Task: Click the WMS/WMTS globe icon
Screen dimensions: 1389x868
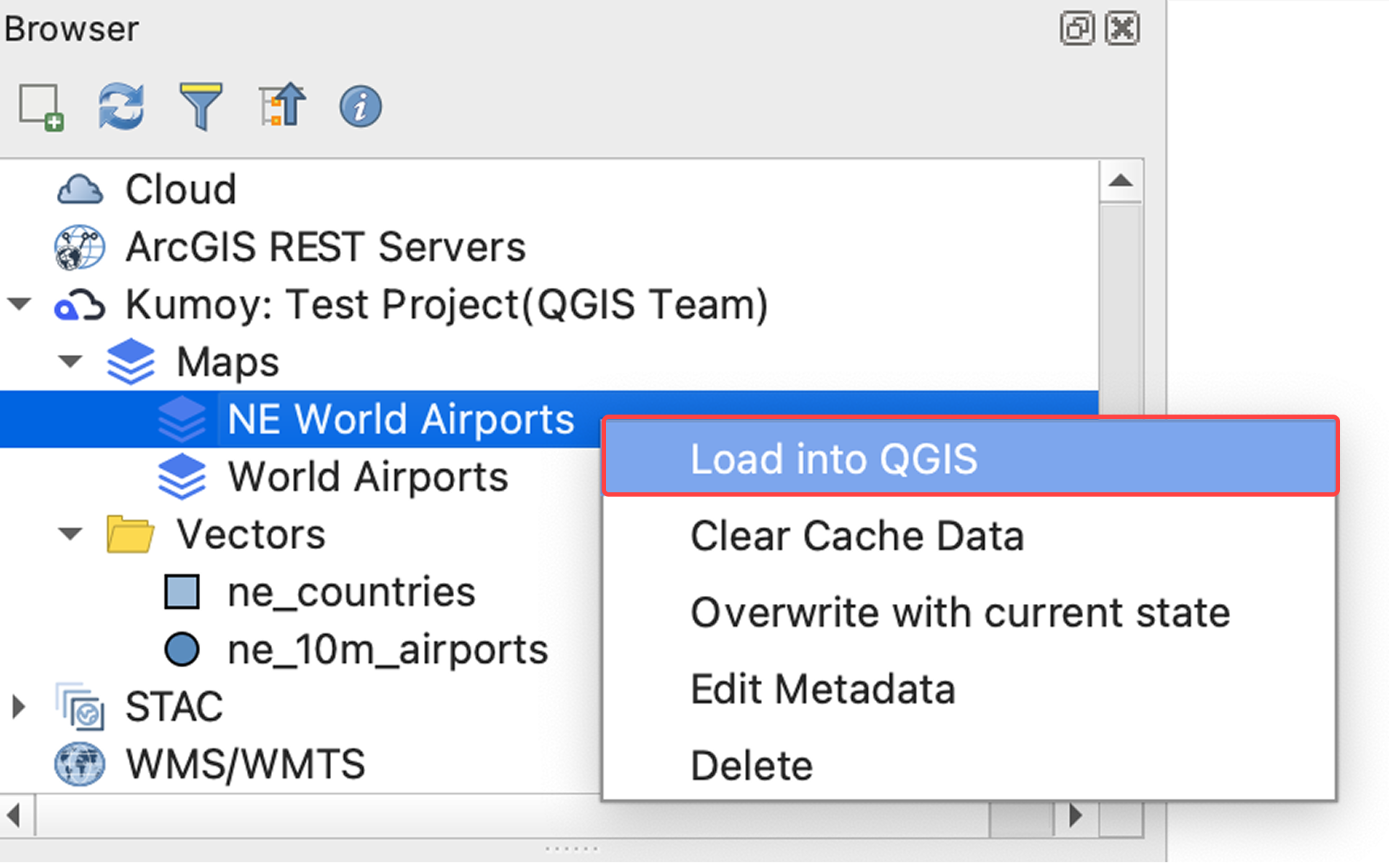Action: pos(79,764)
